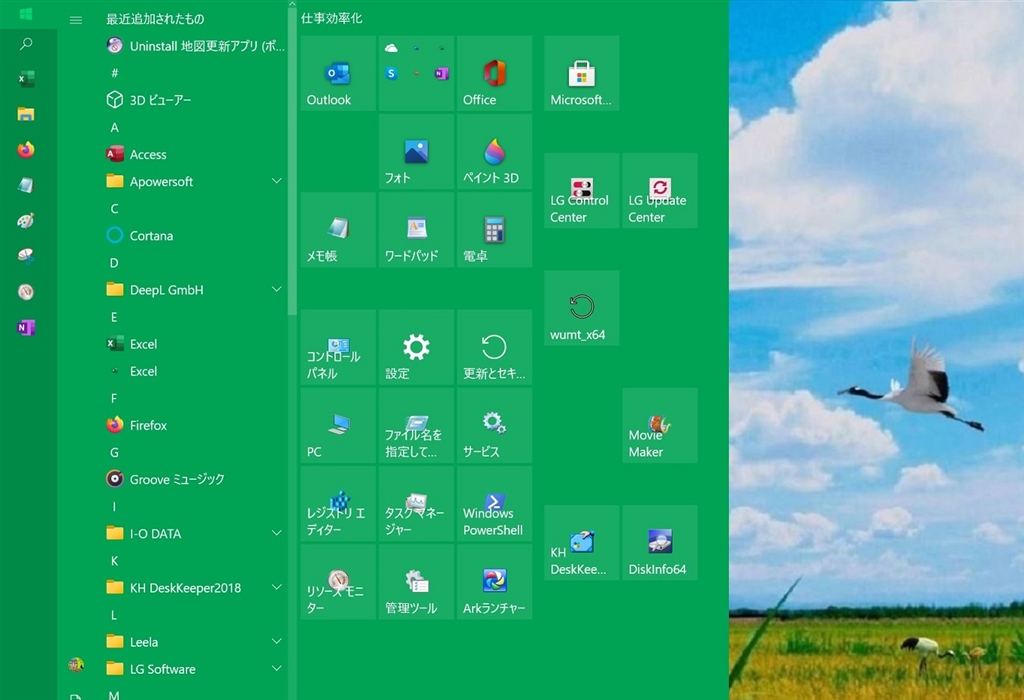
Task: Launch the レジストリ エディター tile
Action: coord(338,504)
